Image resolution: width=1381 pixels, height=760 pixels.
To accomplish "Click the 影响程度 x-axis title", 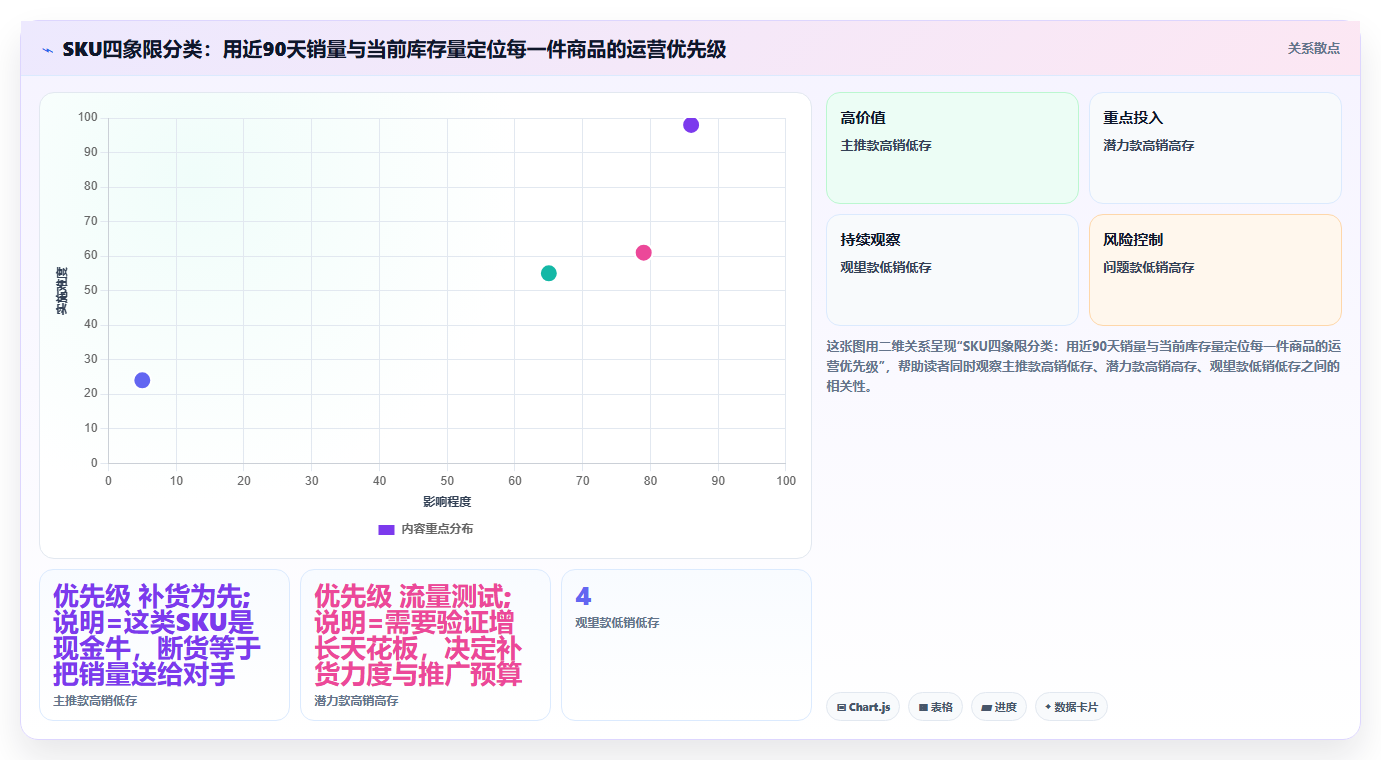I will tap(447, 501).
